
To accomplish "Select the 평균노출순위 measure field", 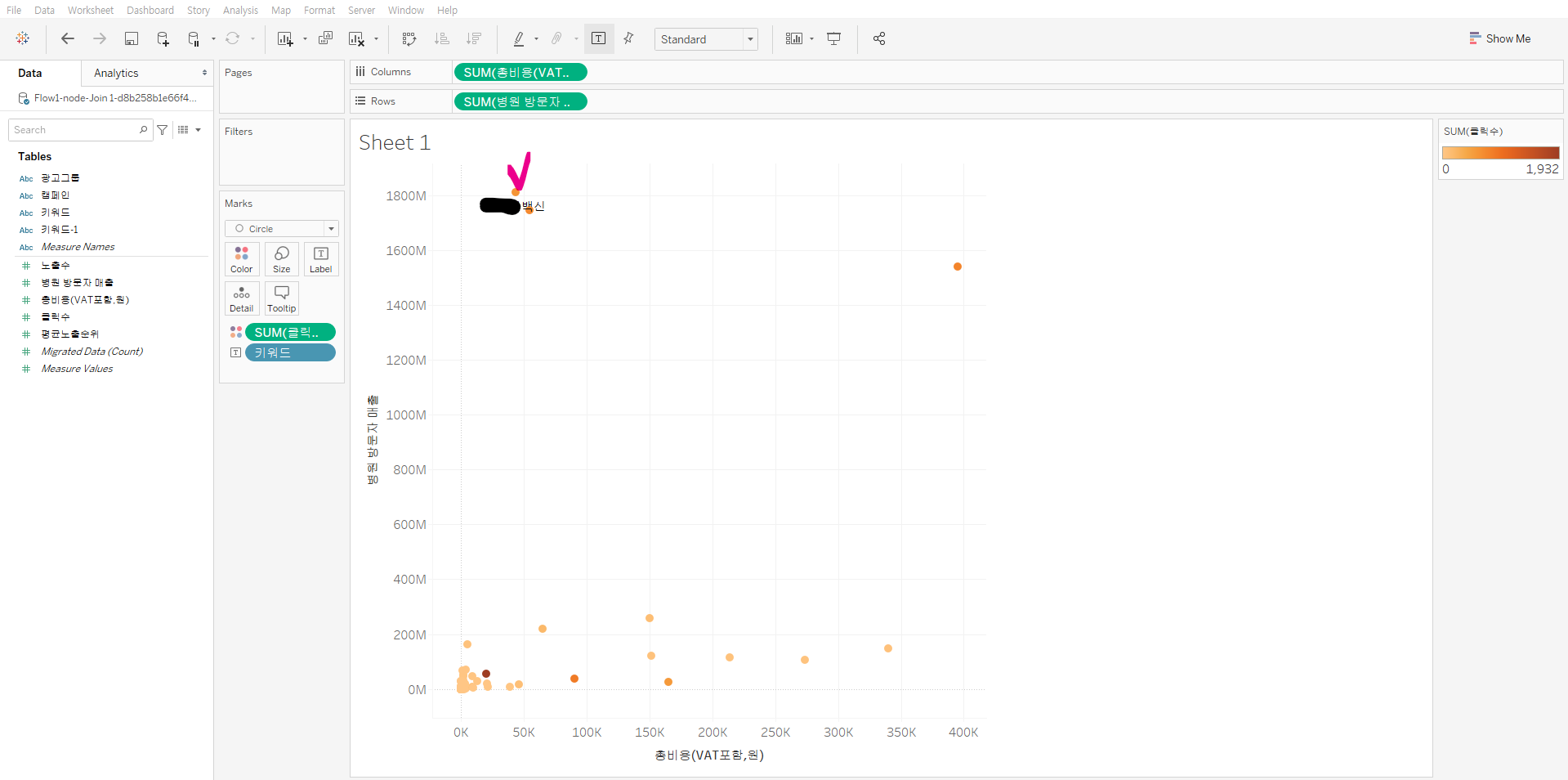I will click(70, 334).
